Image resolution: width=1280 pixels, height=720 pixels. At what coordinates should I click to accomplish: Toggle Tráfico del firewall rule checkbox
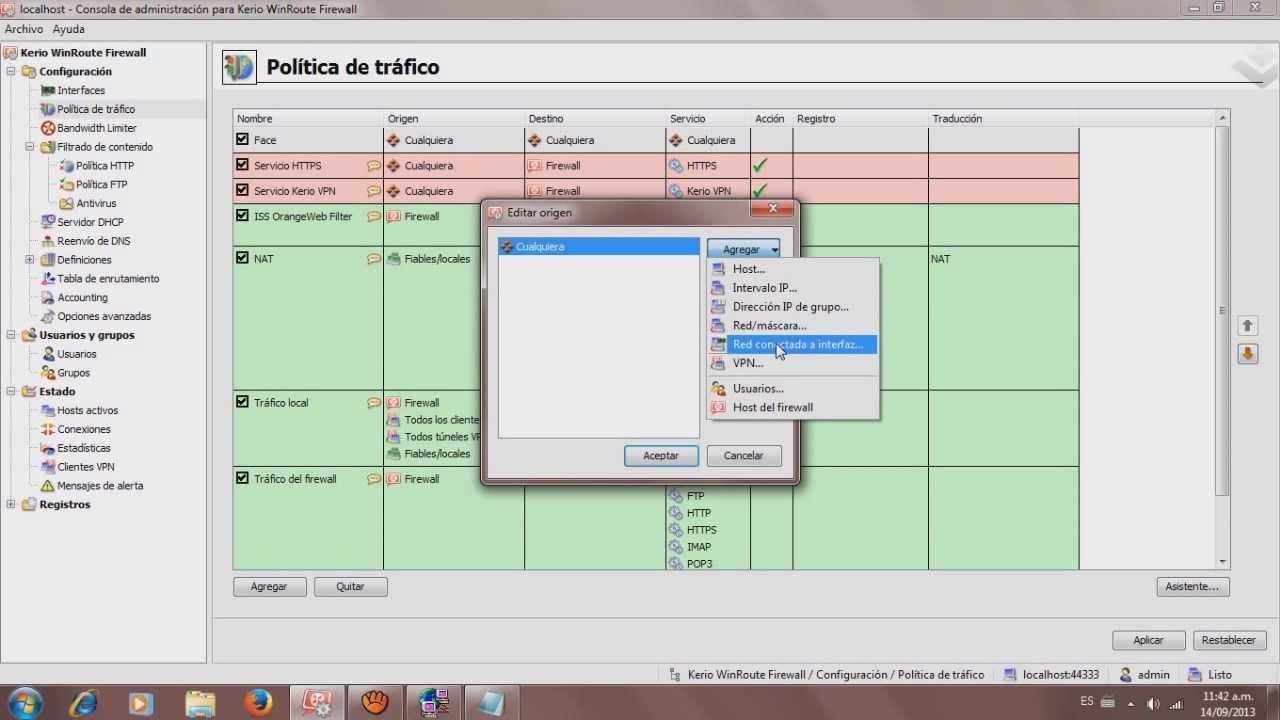[242, 478]
